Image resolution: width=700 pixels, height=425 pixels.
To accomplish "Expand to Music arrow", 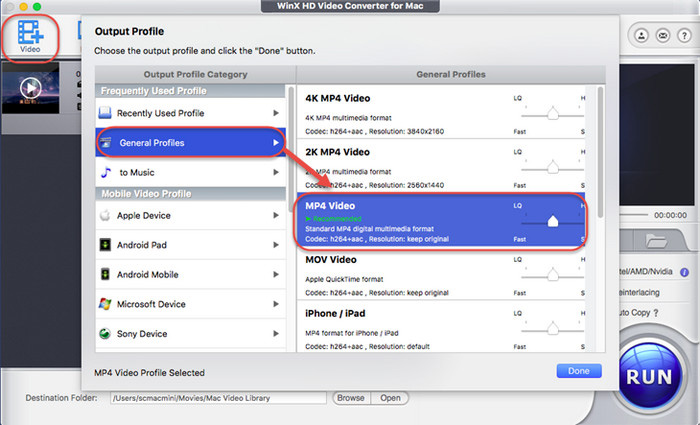I will tap(276, 172).
